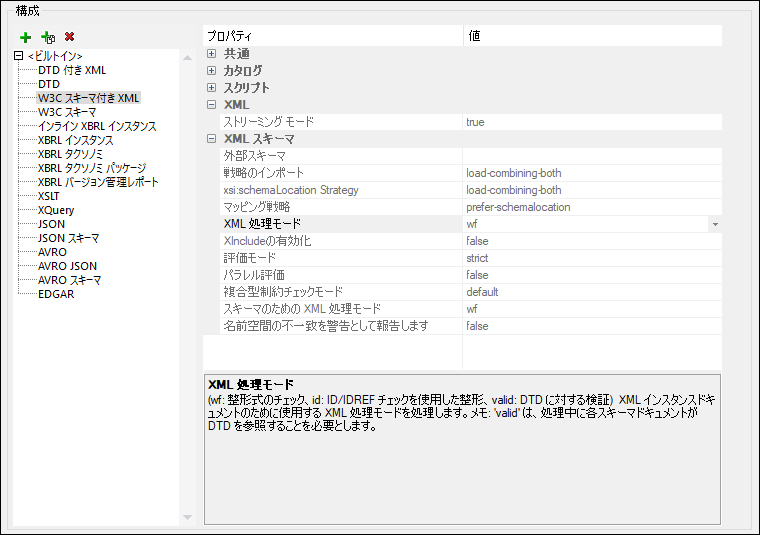Select XBRL タクソノミ パッケージ configuration

tap(91, 168)
